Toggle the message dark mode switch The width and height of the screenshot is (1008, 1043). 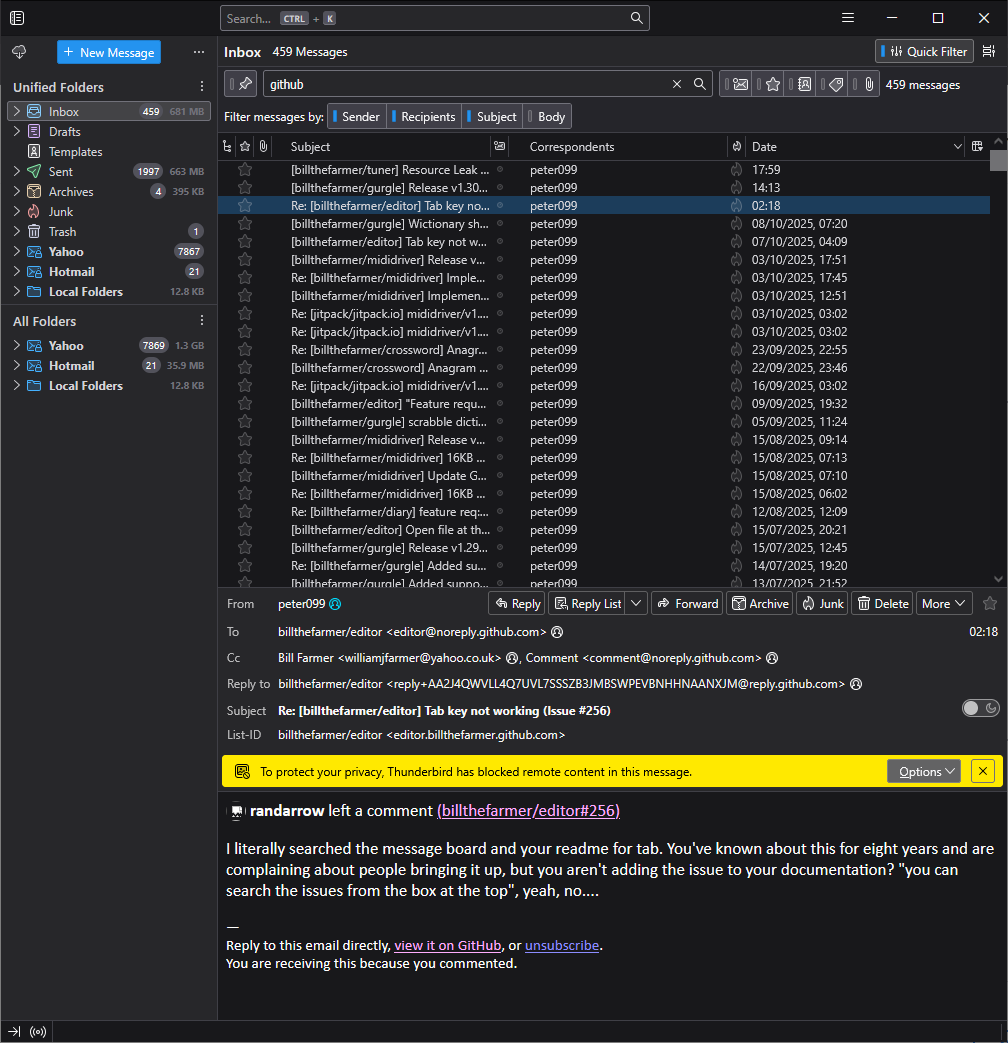pos(980,708)
